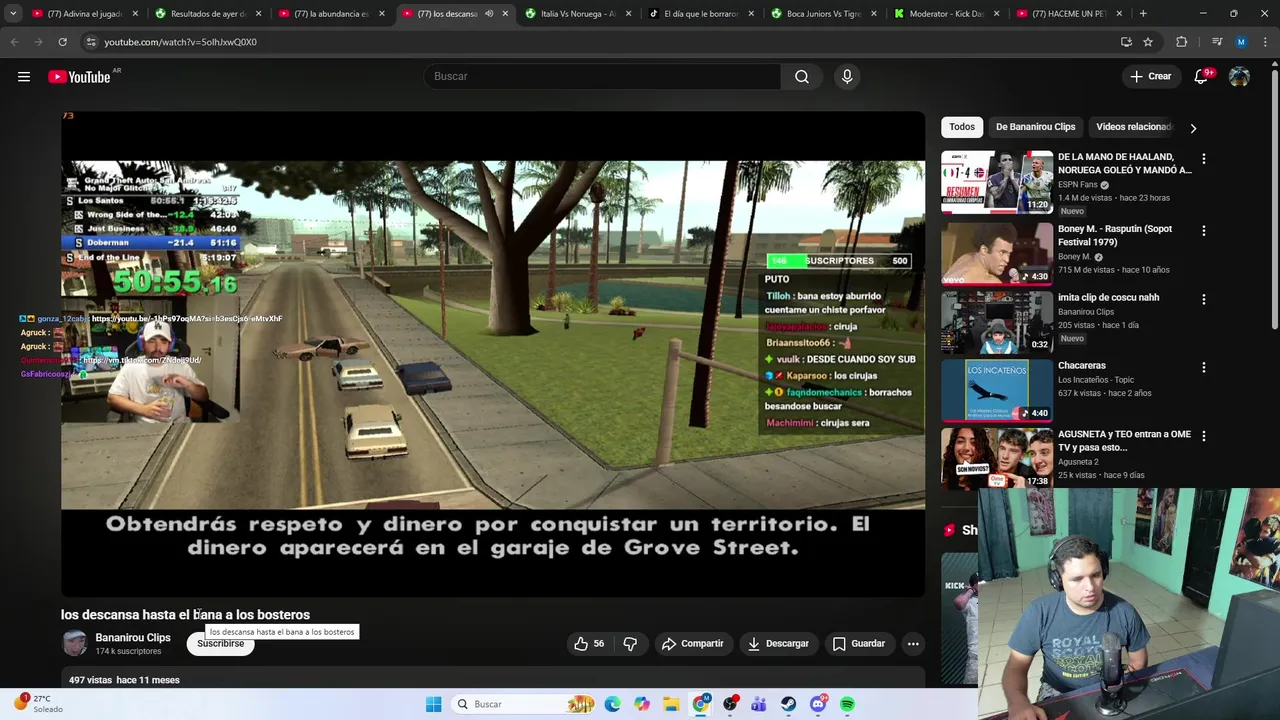This screenshot has height=720, width=1280.
Task: Open options for imita clip de coscu video
Action: [1204, 300]
